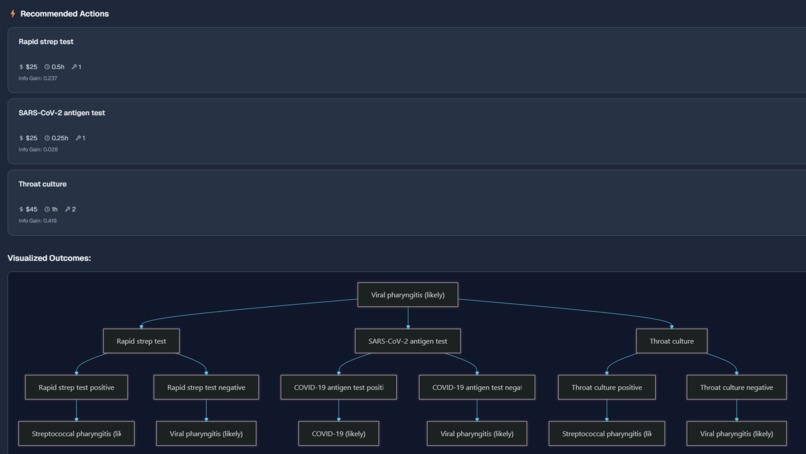
Task: Click Info Gain 0.237 text
Action: [x=38, y=78]
